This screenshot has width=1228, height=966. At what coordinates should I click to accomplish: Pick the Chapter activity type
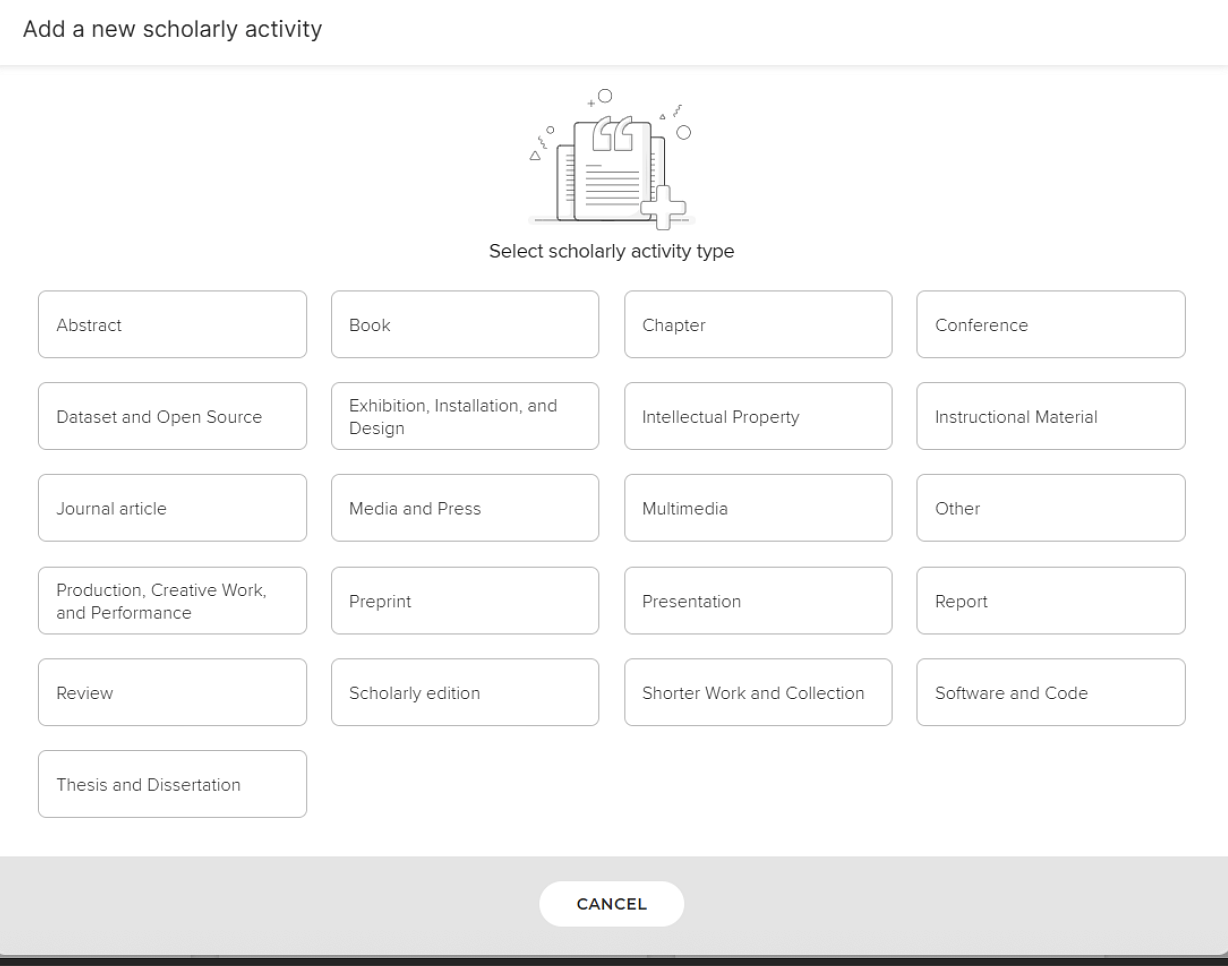(758, 325)
